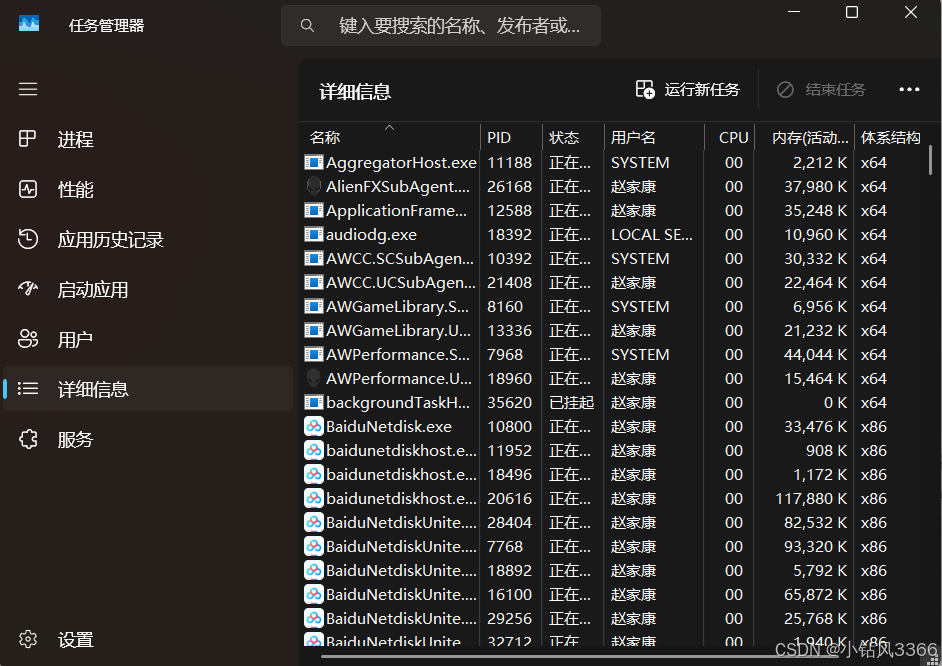942x666 pixels.
Task: Click the 进程 sidebar icon
Action: (x=28, y=139)
